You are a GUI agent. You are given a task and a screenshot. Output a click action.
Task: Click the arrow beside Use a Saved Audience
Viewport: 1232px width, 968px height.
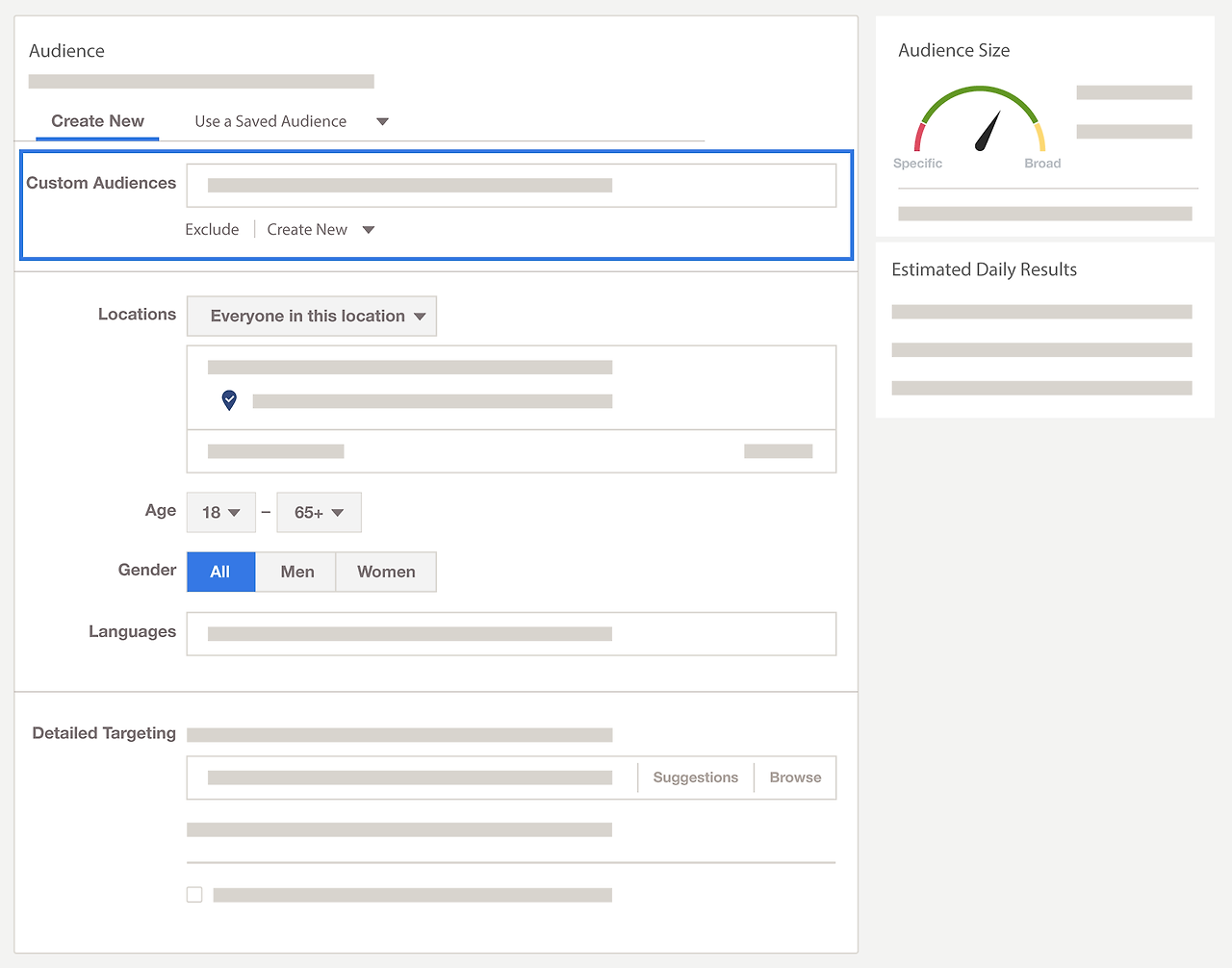coord(382,122)
